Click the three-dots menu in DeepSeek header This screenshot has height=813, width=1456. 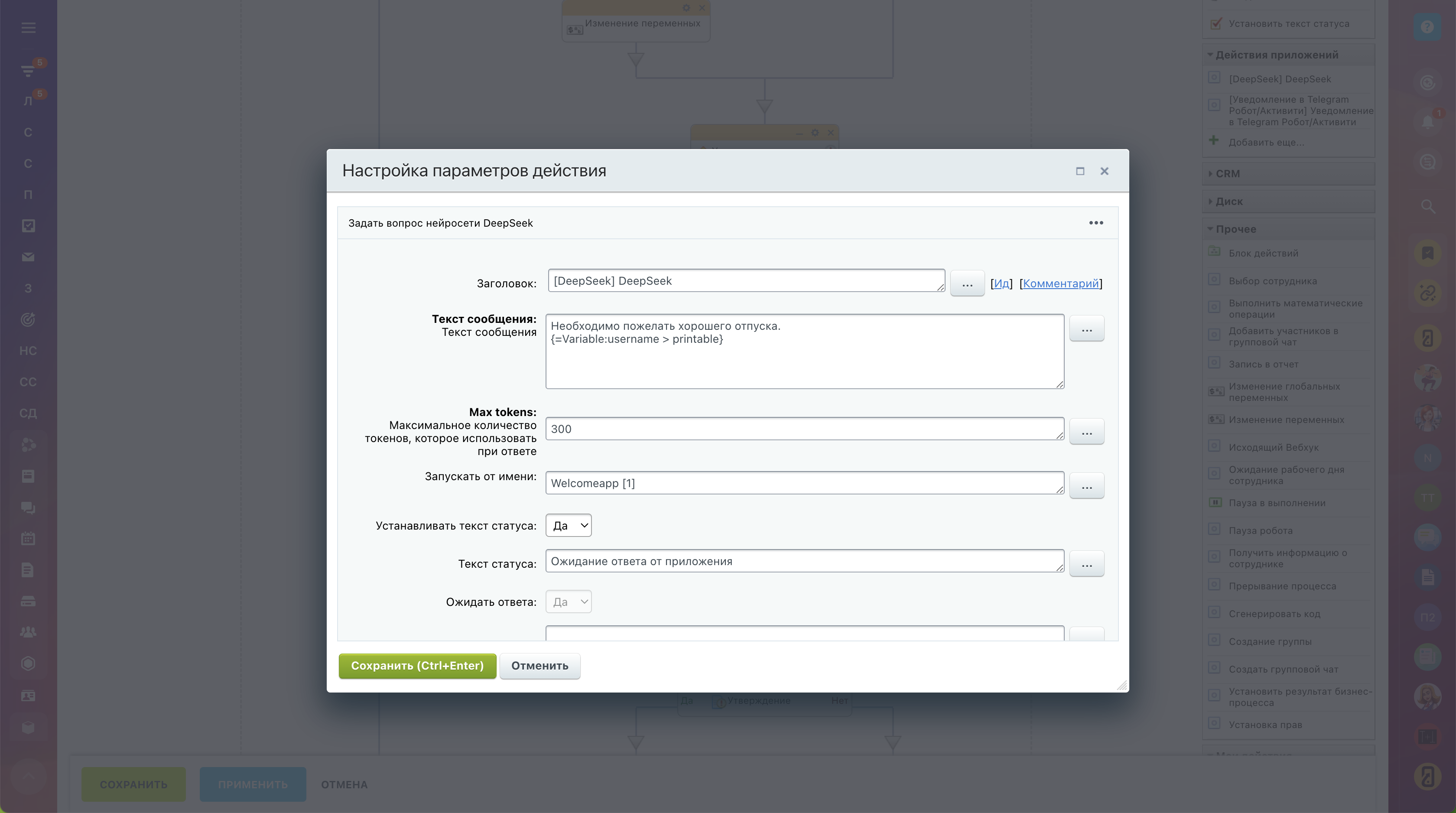click(1095, 223)
